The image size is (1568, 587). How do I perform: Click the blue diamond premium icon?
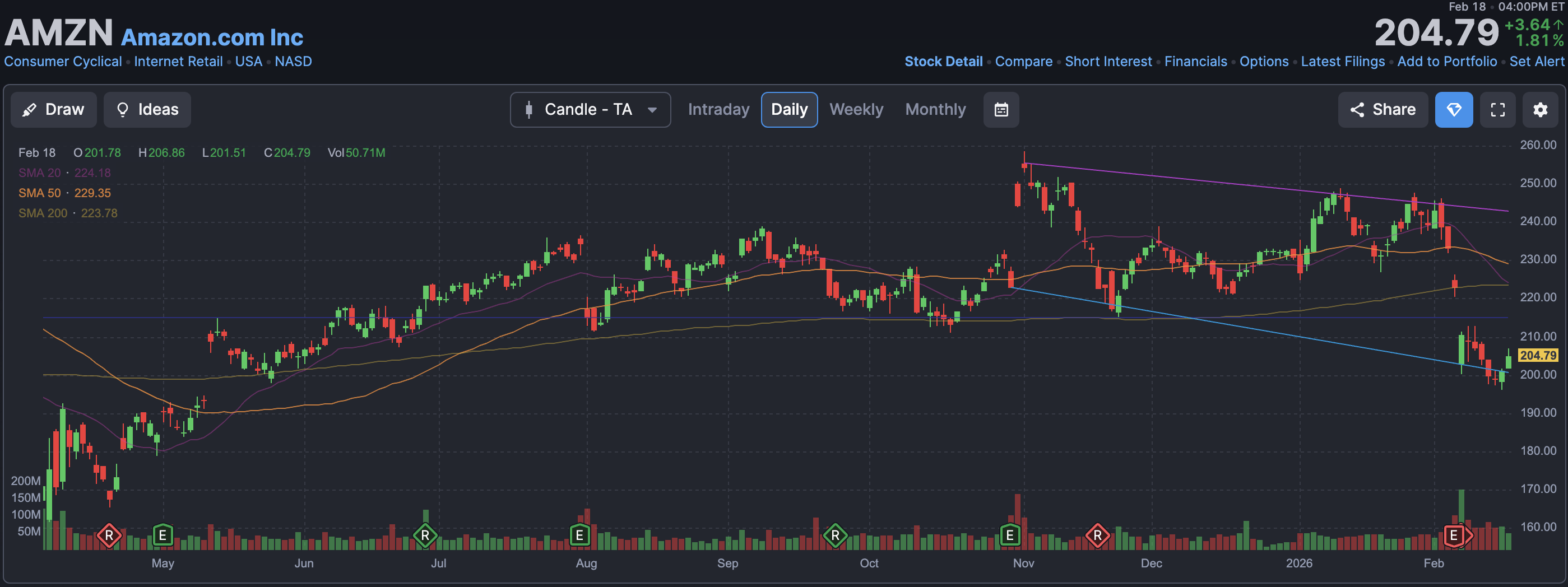pyautogui.click(x=1454, y=109)
